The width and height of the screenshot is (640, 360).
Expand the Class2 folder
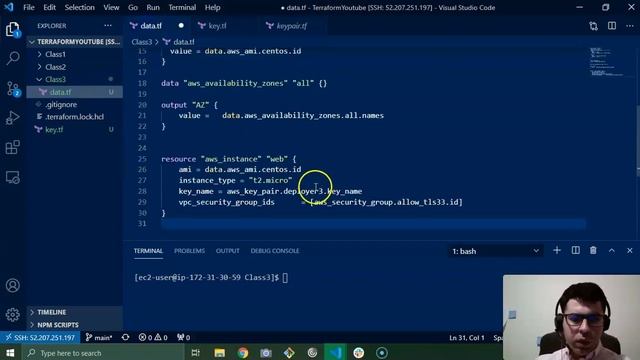coord(55,67)
